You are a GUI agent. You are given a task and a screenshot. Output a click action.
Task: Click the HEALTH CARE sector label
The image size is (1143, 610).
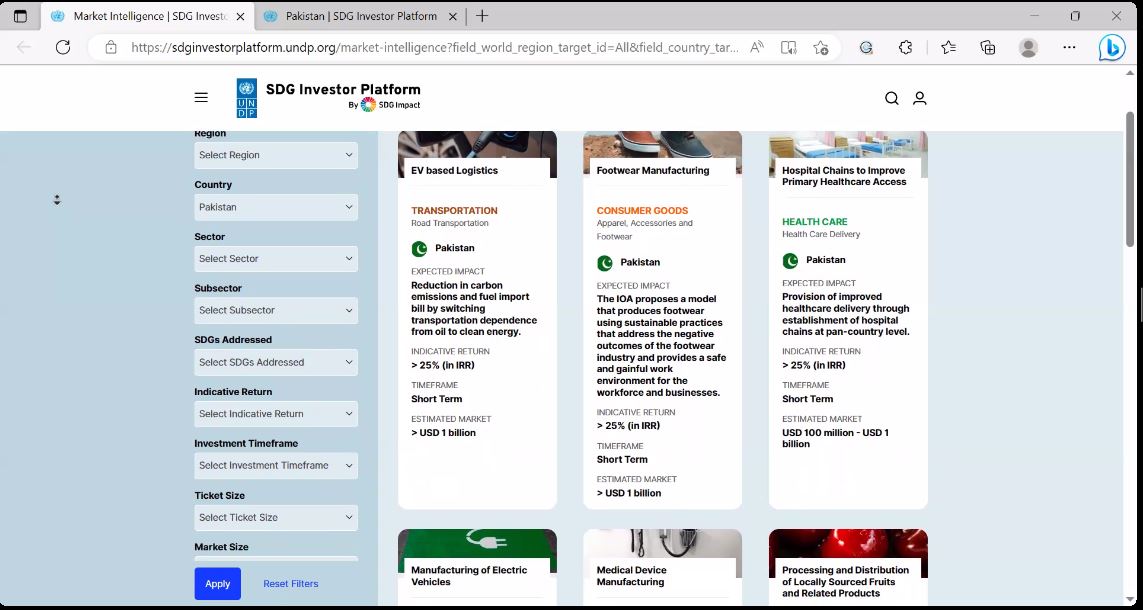pyautogui.click(x=815, y=222)
